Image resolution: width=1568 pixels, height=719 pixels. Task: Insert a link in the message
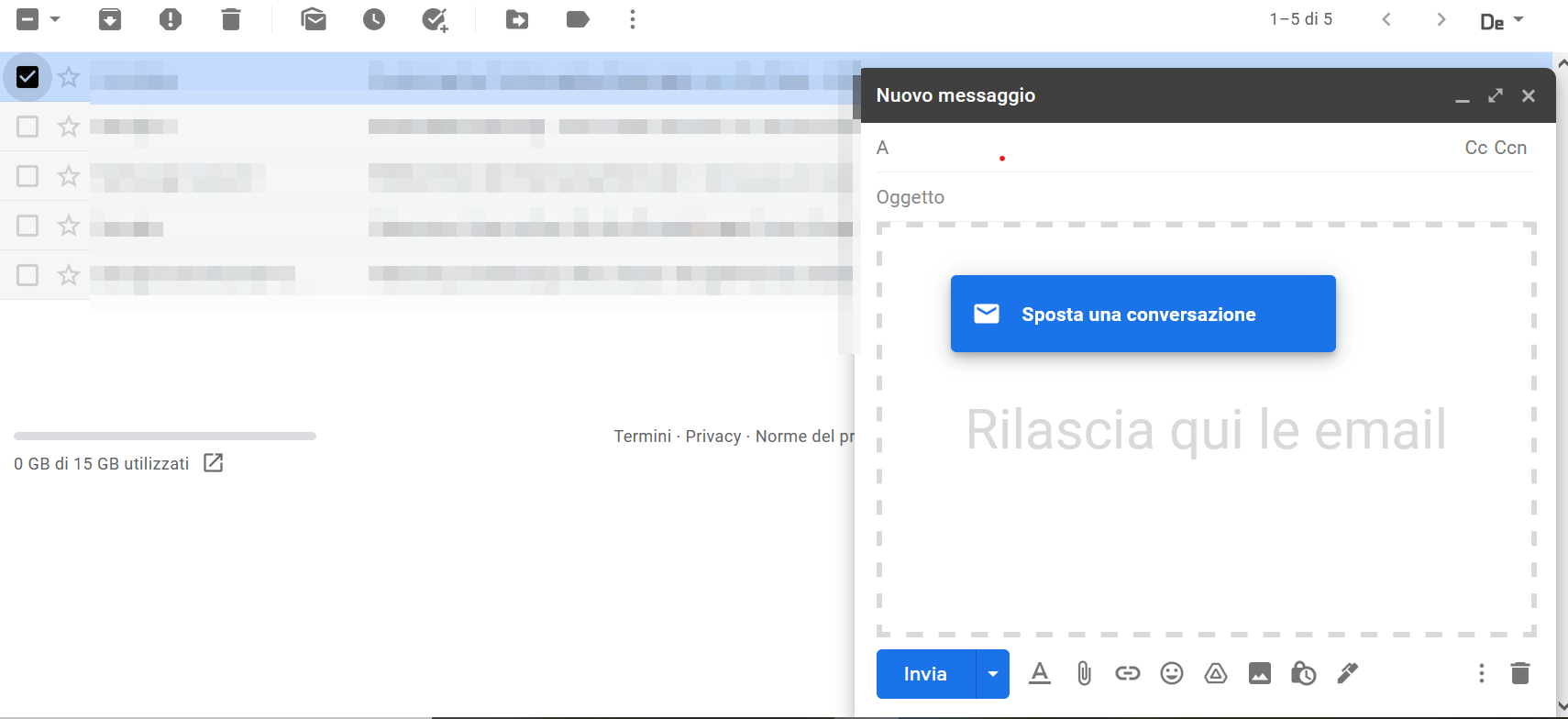click(1128, 674)
